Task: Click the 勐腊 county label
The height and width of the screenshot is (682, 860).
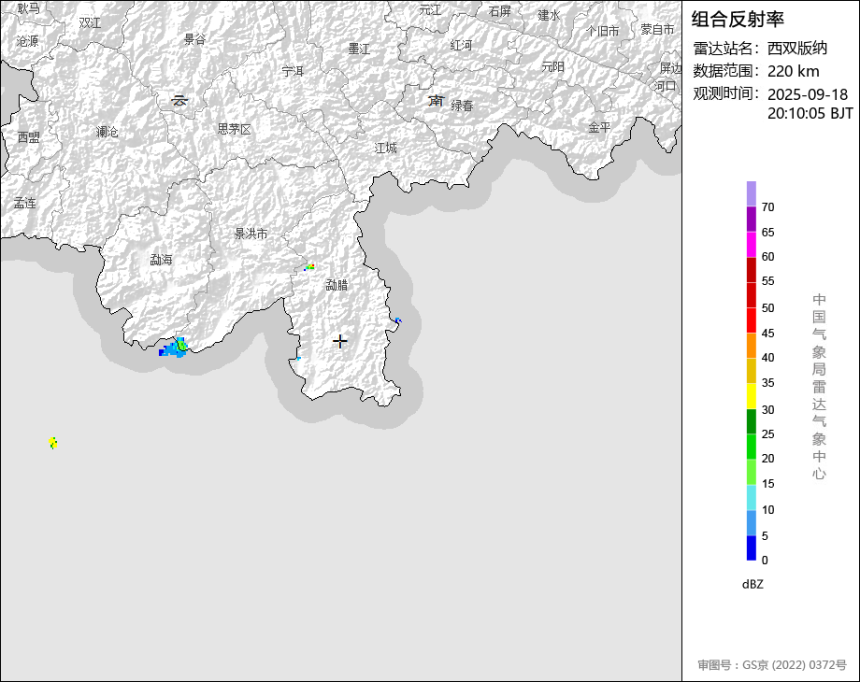Action: pyautogui.click(x=337, y=285)
